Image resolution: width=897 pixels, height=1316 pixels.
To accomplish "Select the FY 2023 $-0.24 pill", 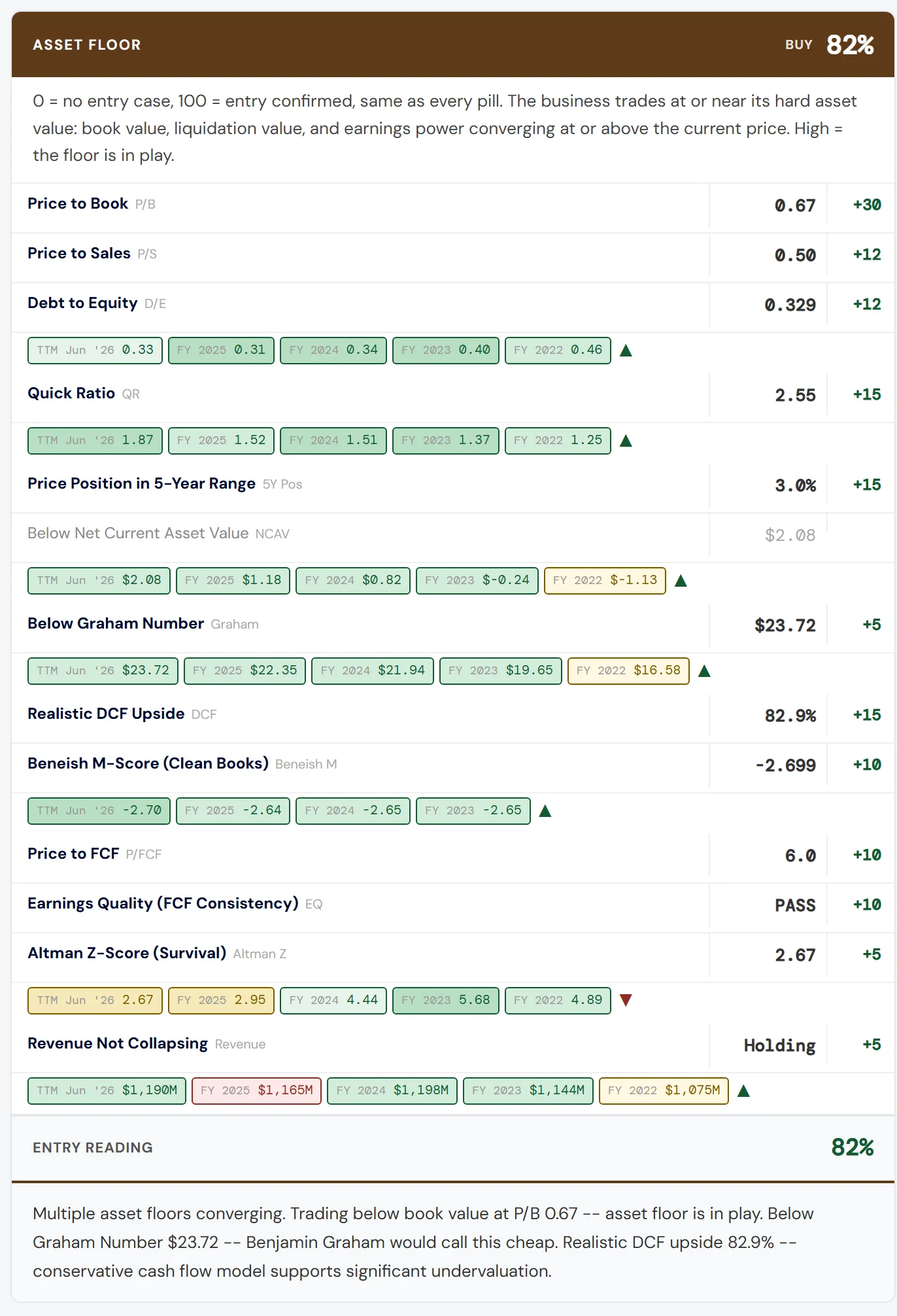I will click(477, 581).
